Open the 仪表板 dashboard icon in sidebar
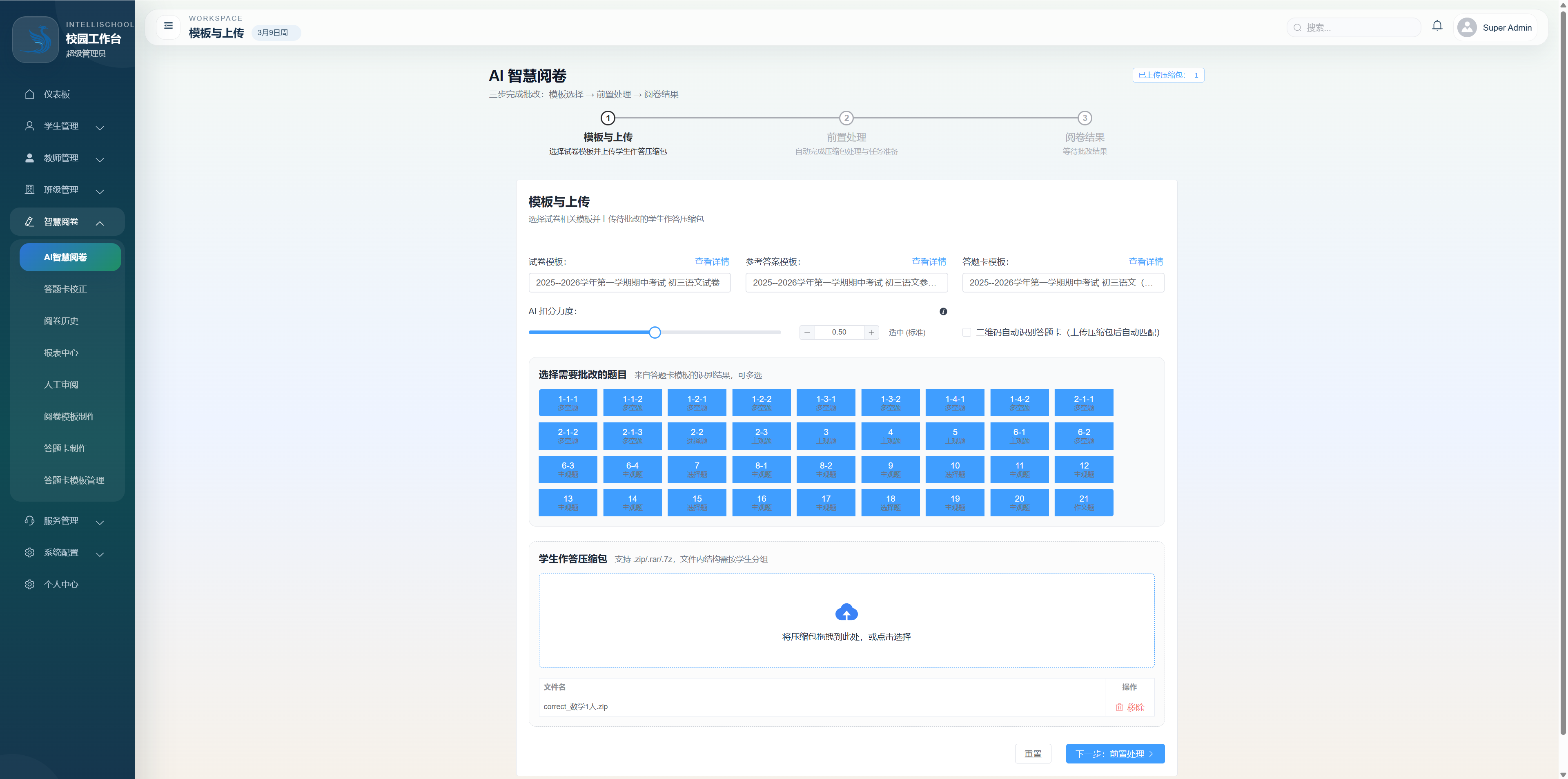Image resolution: width=1568 pixels, height=779 pixels. 29,94
